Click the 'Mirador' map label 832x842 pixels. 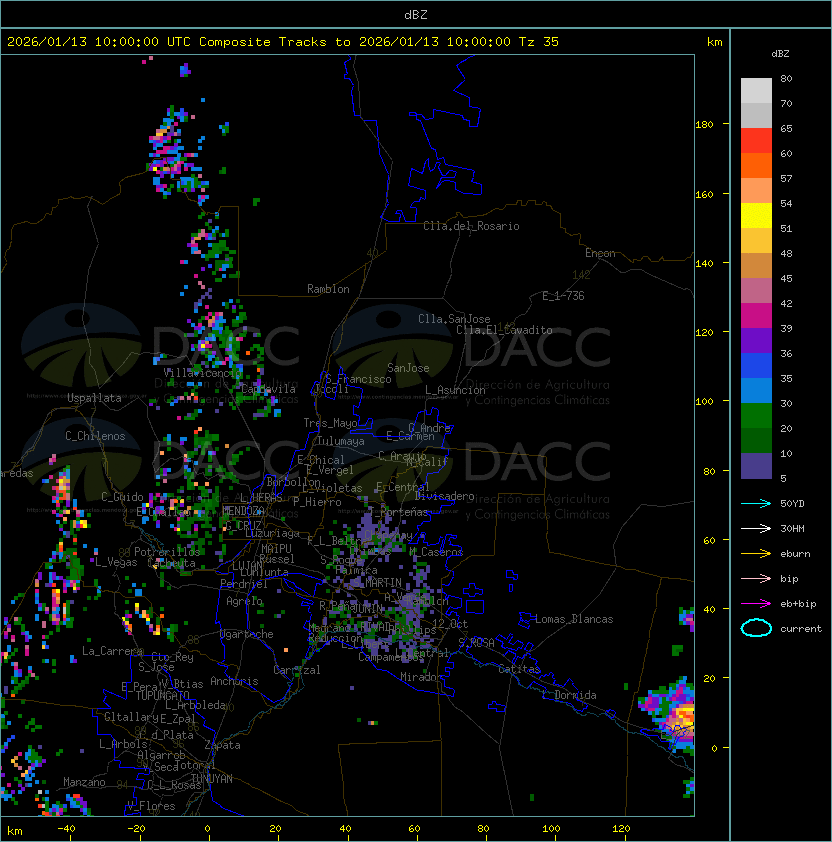pos(422,677)
